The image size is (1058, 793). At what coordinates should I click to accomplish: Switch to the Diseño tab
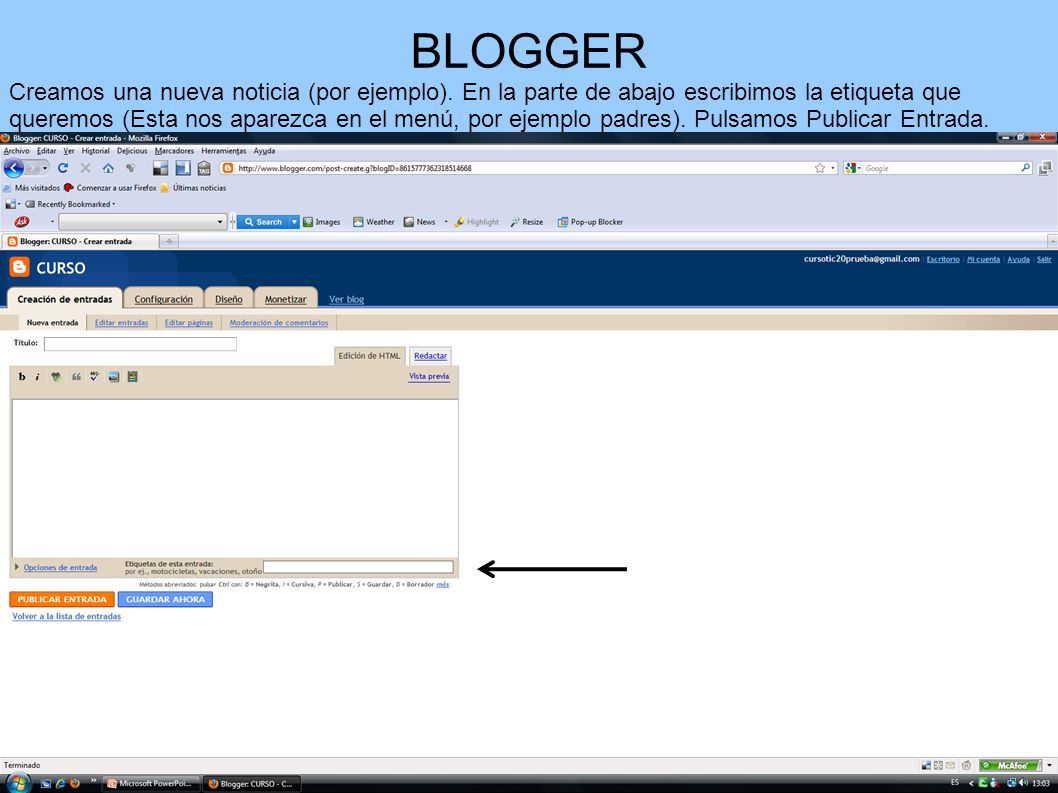click(229, 299)
